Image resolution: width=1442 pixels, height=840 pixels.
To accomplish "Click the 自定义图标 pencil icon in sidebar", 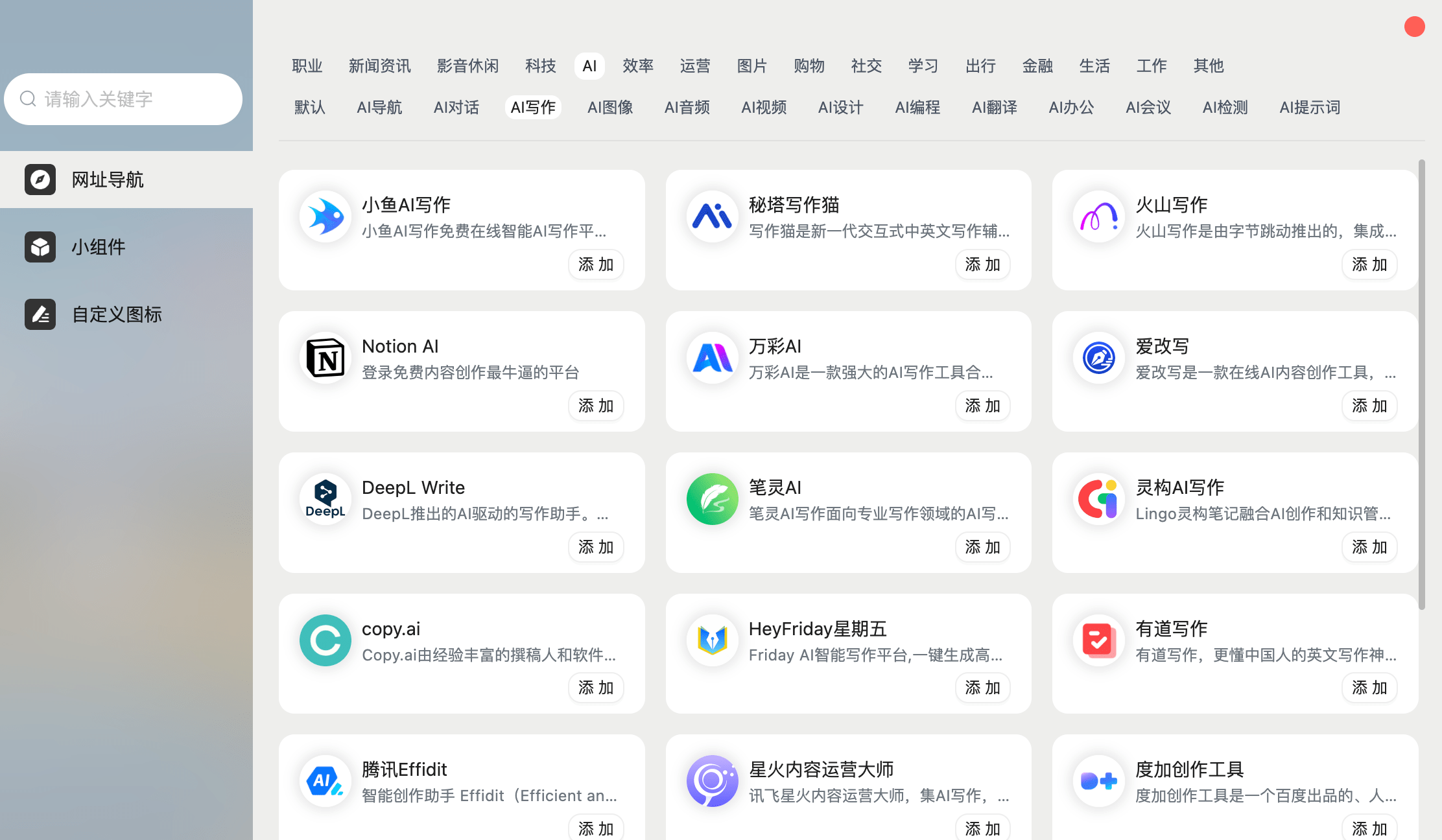I will 40,314.
